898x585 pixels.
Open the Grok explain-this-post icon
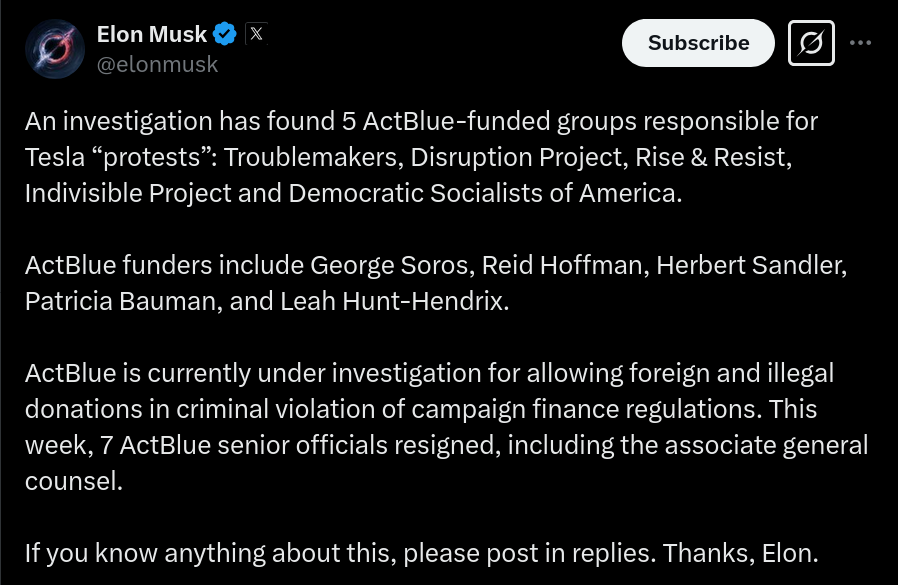pos(811,43)
